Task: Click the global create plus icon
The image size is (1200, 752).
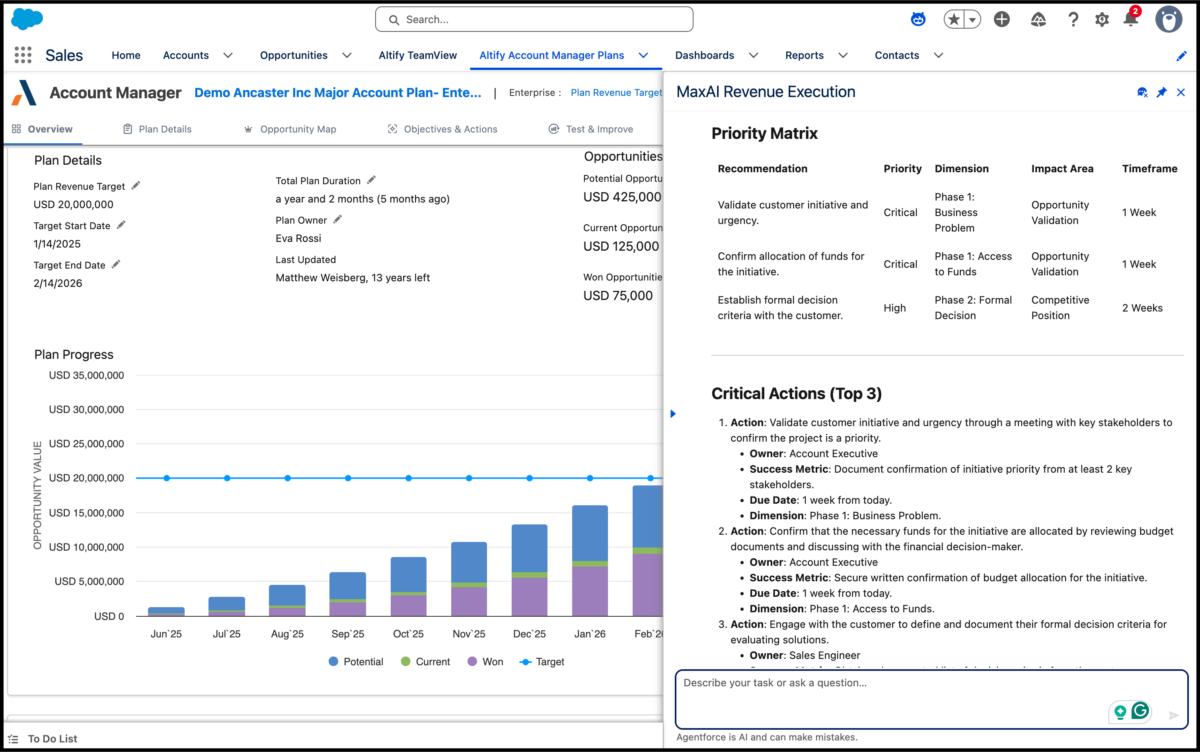Action: pos(1002,19)
